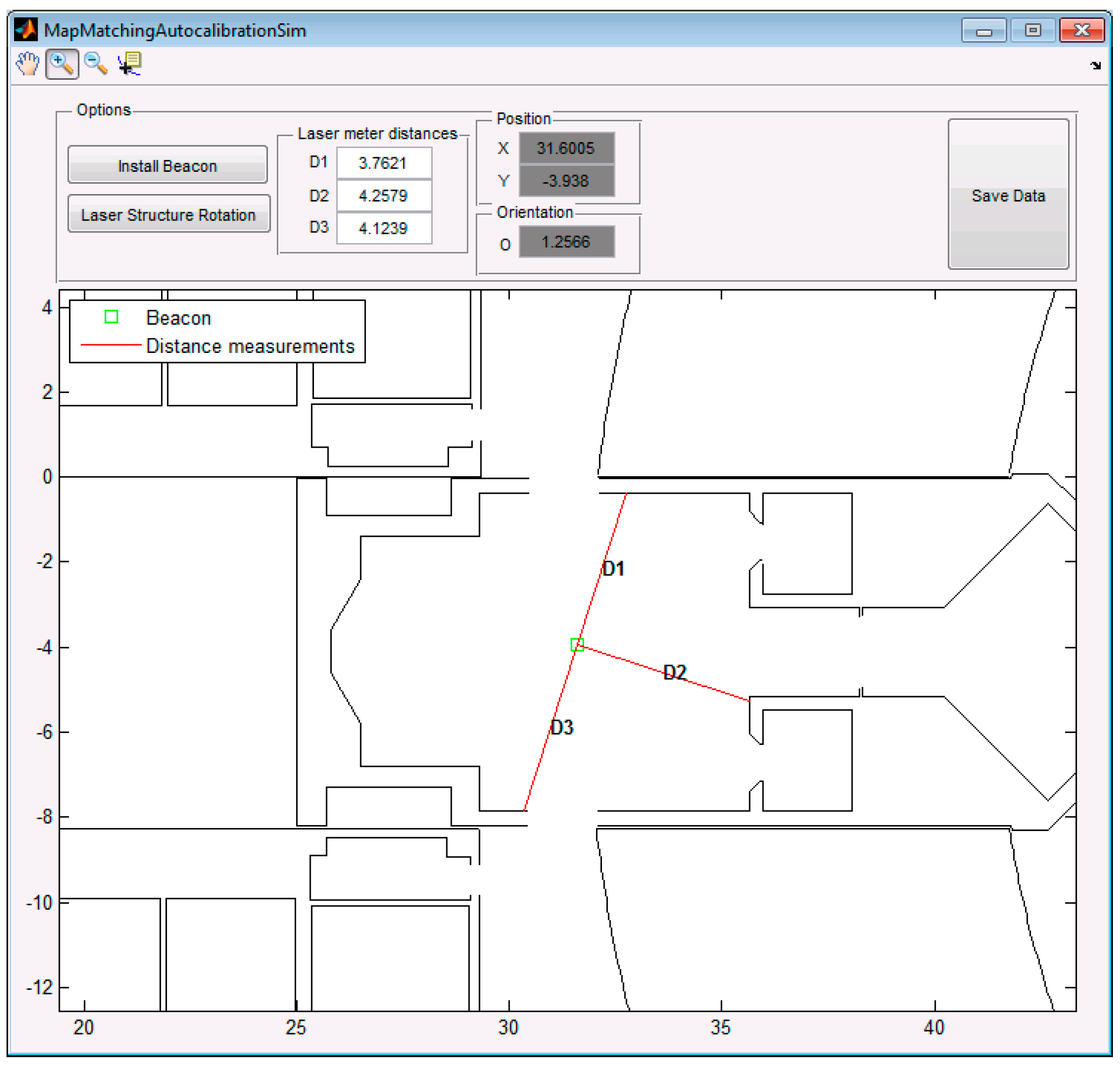Click the D3 distance input field
The height and width of the screenshot is (1068, 1120).
384,228
